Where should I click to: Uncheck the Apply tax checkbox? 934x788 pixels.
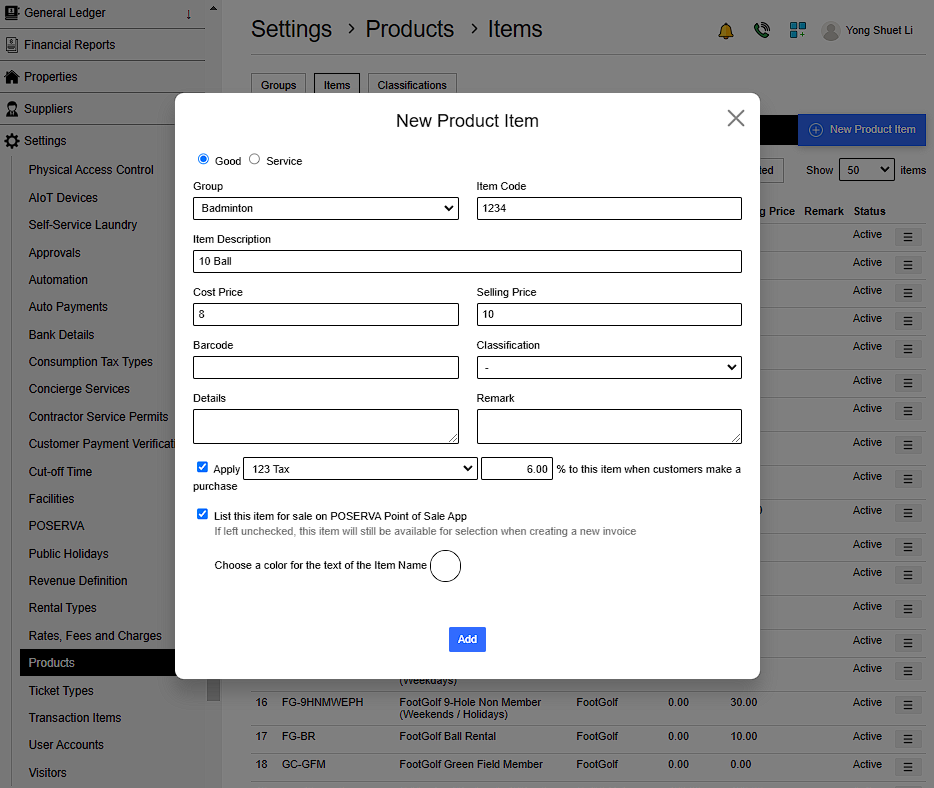click(x=203, y=467)
